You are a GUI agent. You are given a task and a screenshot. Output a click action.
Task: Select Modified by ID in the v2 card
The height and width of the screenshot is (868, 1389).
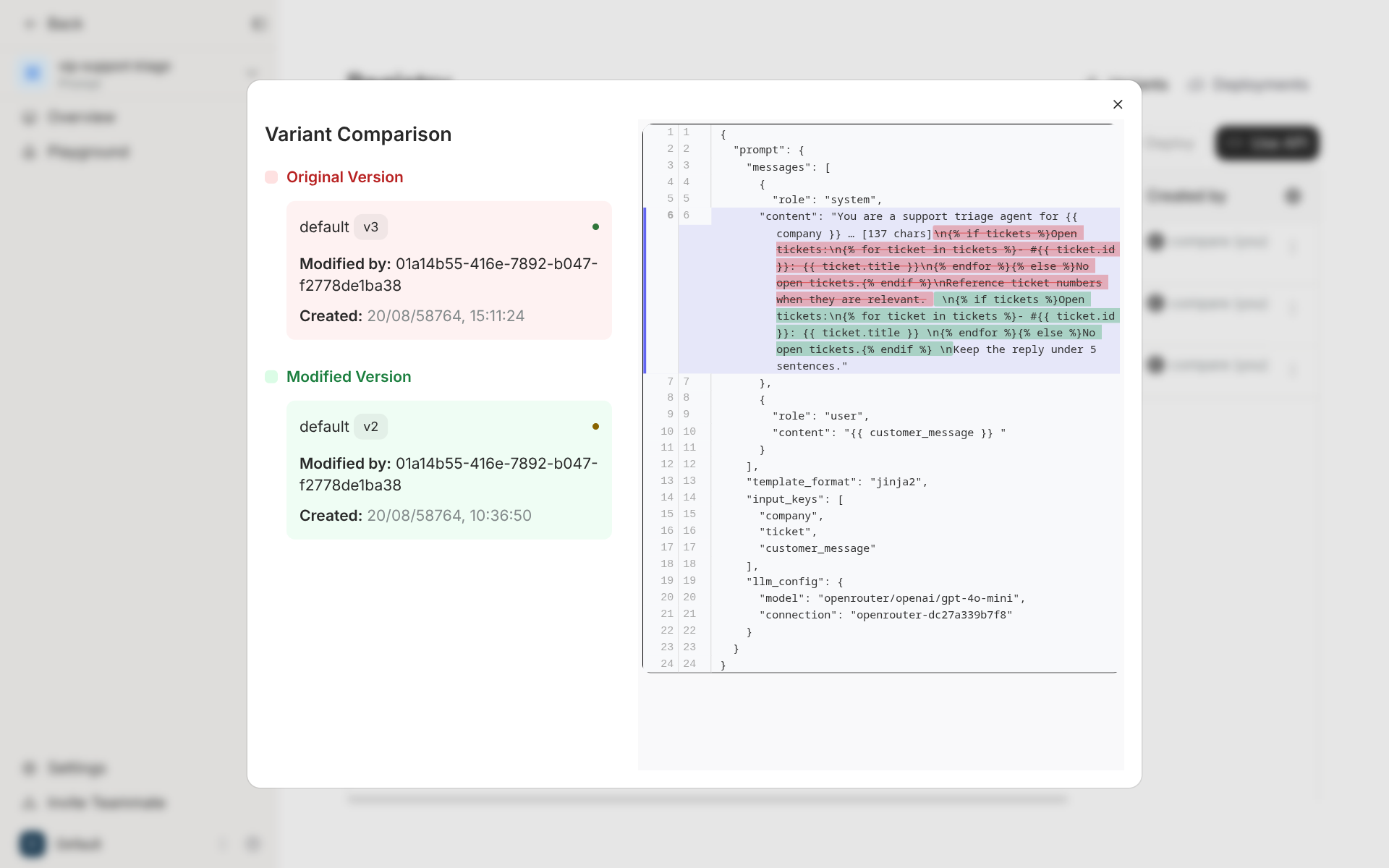pyautogui.click(x=449, y=475)
